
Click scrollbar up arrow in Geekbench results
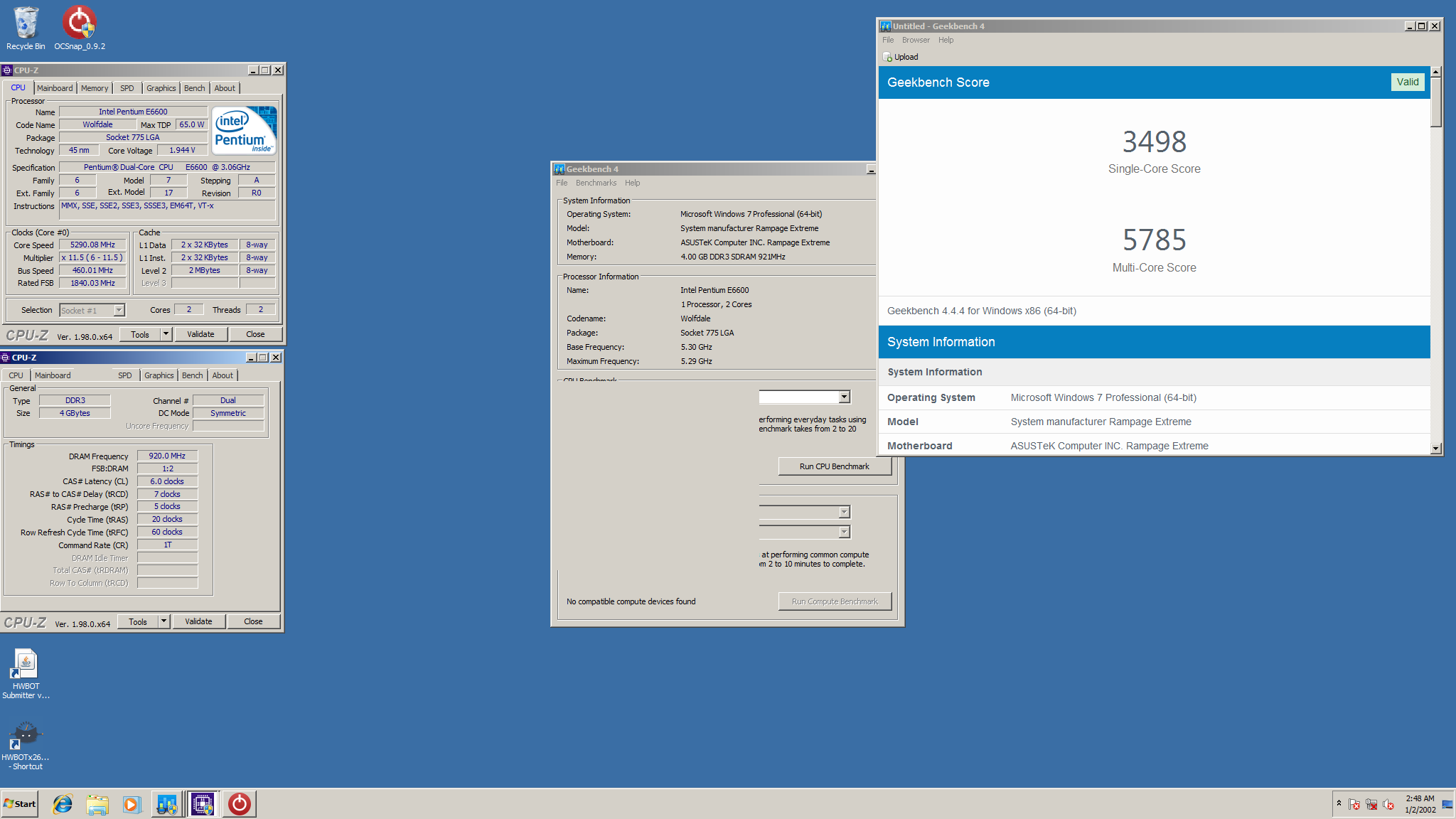[x=1436, y=72]
